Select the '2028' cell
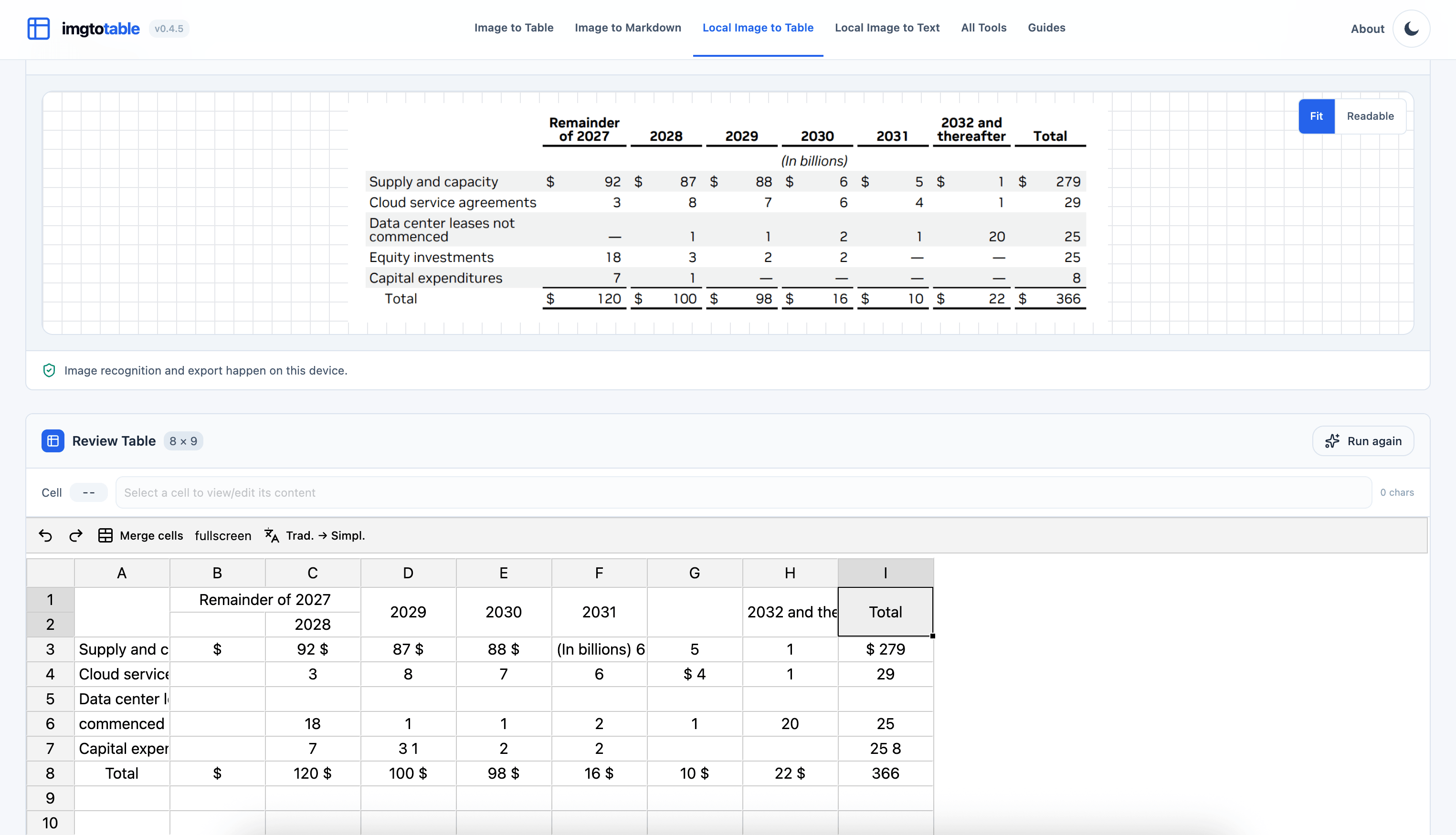This screenshot has width=1456, height=835. [x=312, y=624]
